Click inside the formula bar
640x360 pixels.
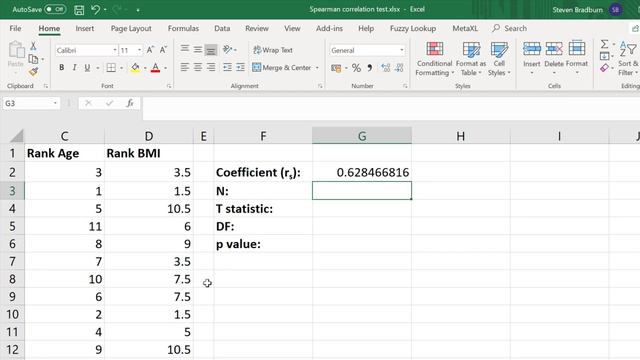point(391,108)
